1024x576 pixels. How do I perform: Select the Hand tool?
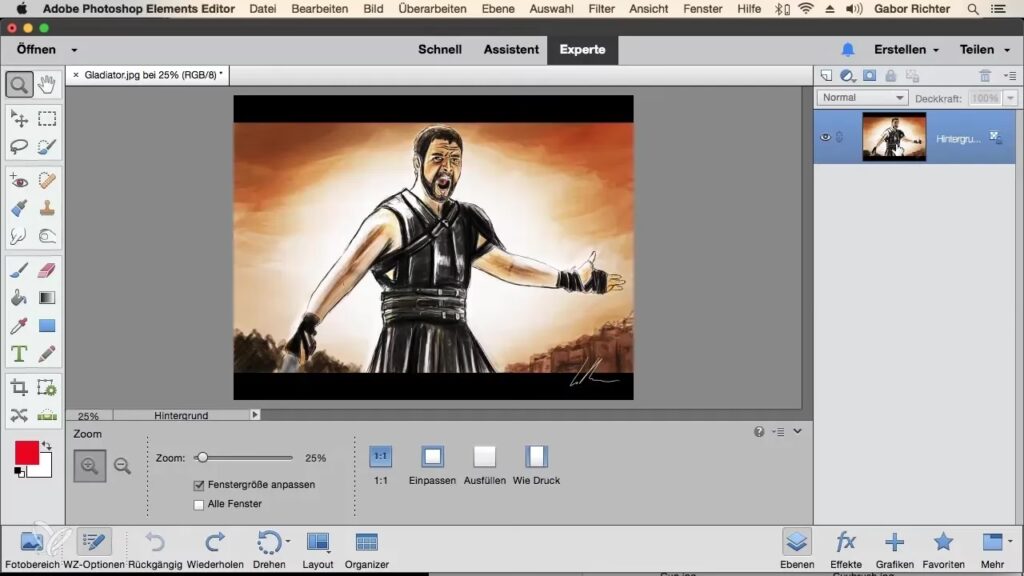pos(47,85)
